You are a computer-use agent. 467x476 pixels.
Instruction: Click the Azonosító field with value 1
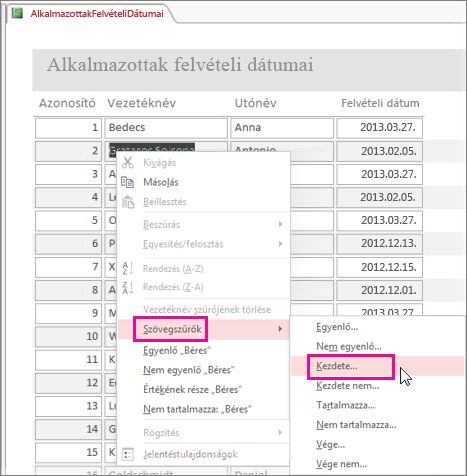pyautogui.click(x=68, y=128)
